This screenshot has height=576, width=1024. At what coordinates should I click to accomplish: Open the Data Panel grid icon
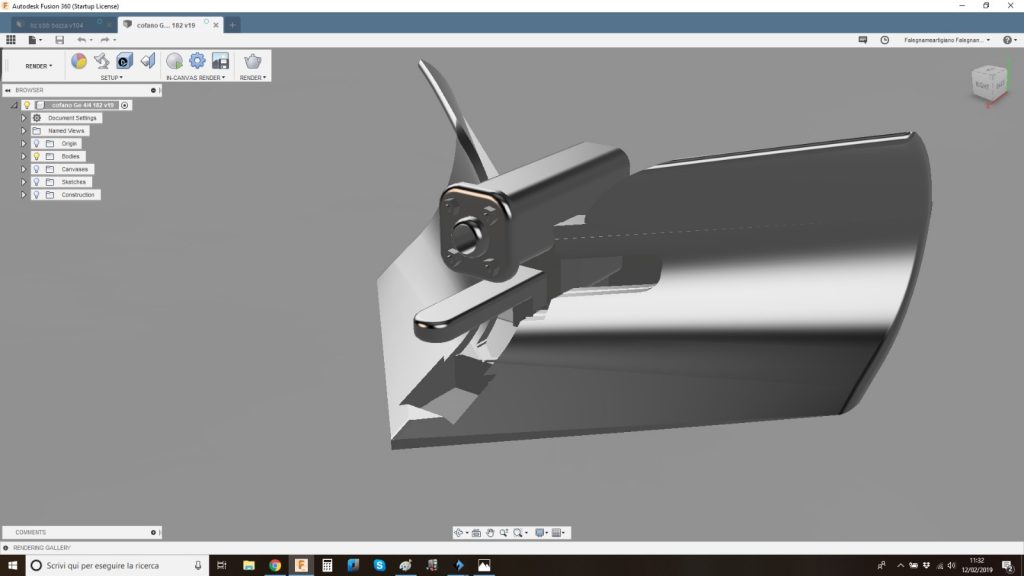[11, 40]
